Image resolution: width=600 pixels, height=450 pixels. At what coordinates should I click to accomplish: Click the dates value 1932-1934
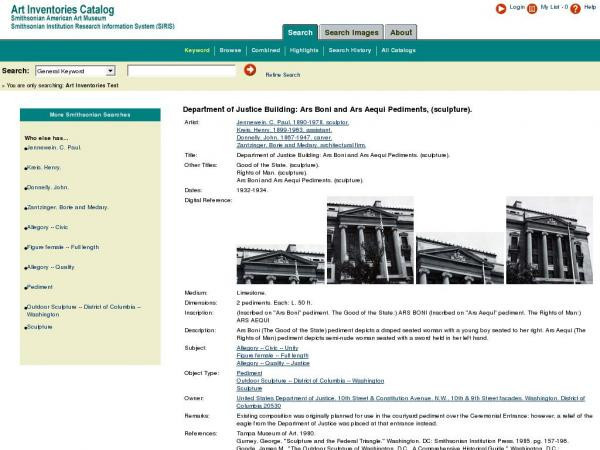point(251,190)
